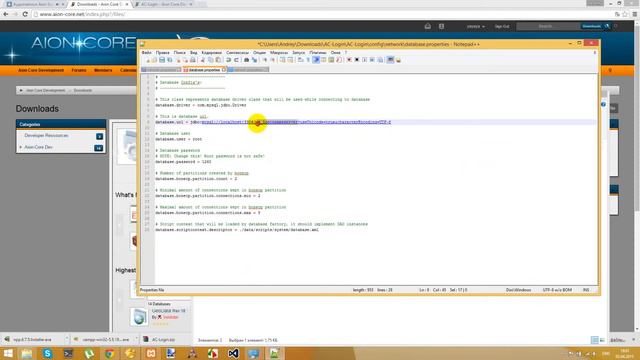The image size is (640, 360).
Task: Open the Правка menu
Action: [x=162, y=53]
